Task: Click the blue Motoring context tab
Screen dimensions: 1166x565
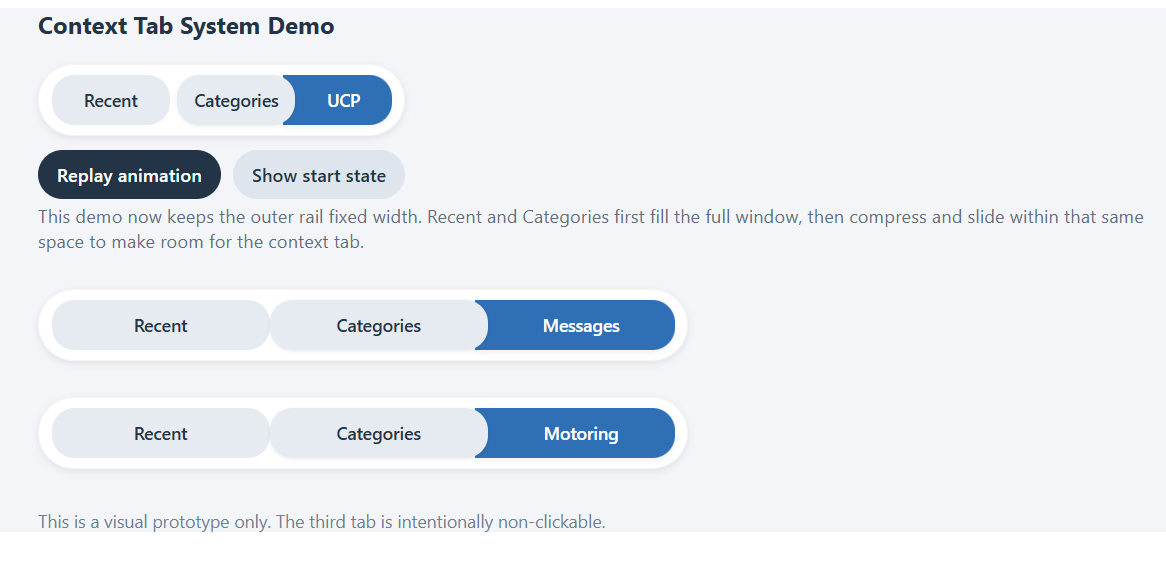Action: [580, 434]
